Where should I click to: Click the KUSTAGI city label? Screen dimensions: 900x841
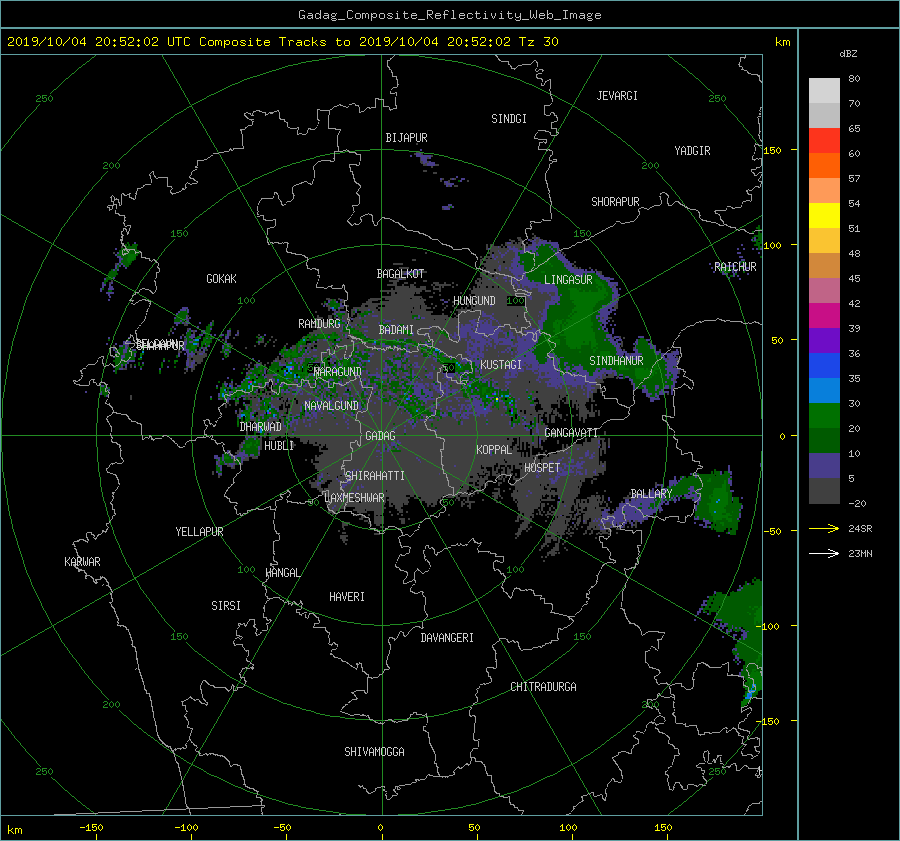(x=501, y=365)
